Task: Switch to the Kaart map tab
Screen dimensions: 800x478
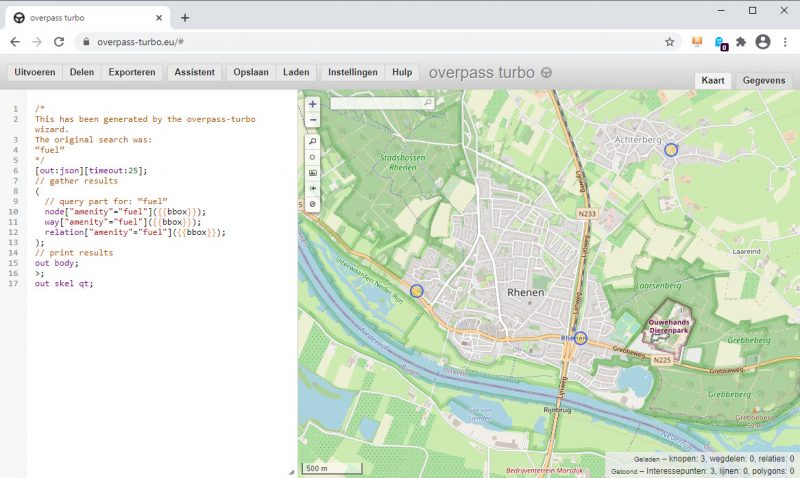Action: [x=713, y=81]
